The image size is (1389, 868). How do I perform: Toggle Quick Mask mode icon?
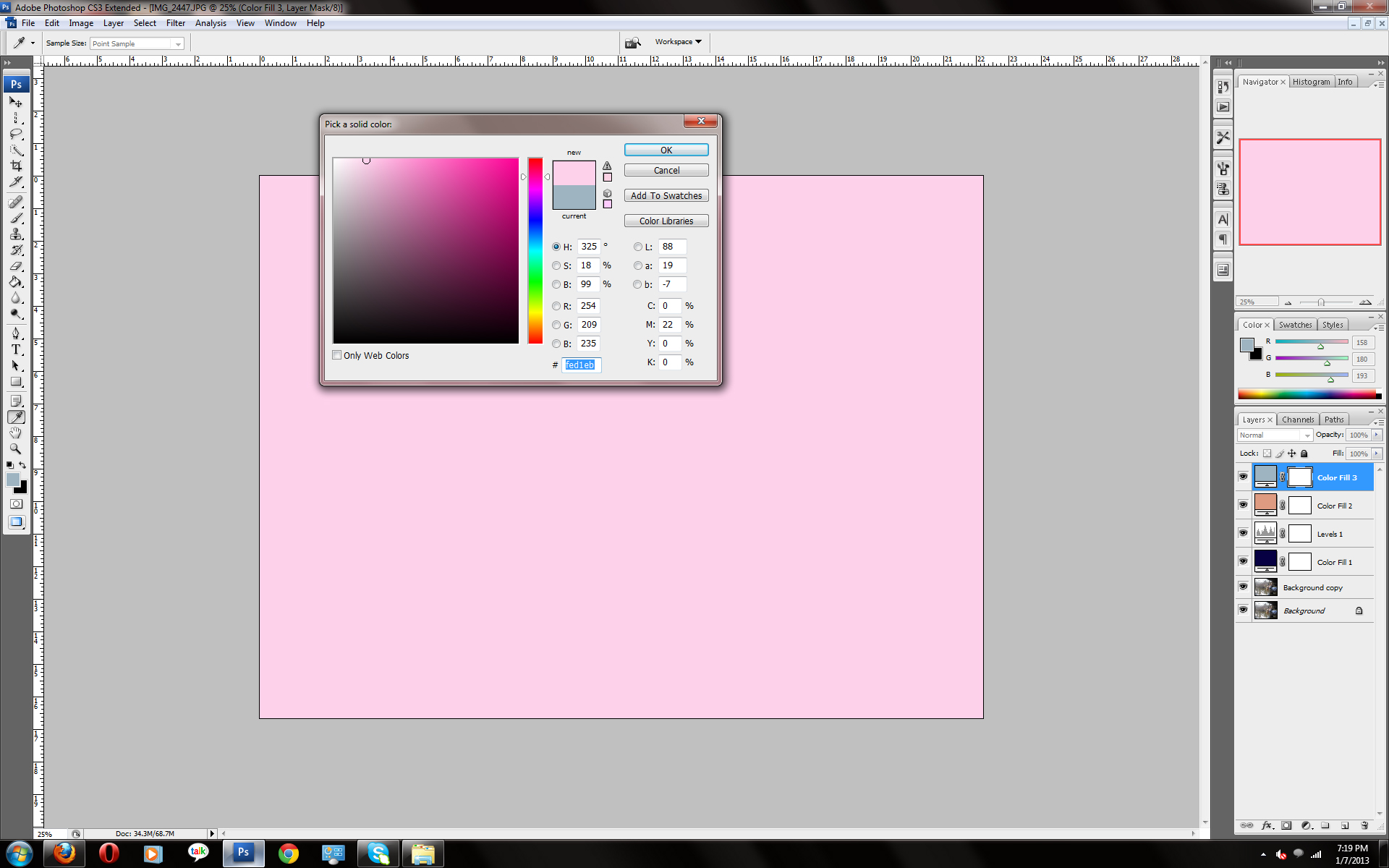16,504
